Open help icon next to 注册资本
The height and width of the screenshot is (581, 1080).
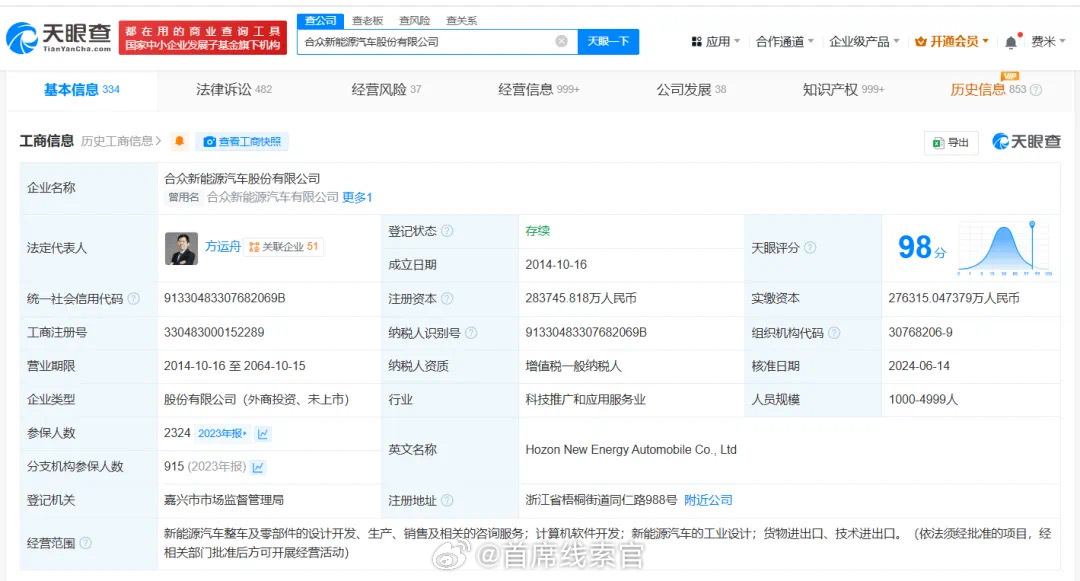447,299
